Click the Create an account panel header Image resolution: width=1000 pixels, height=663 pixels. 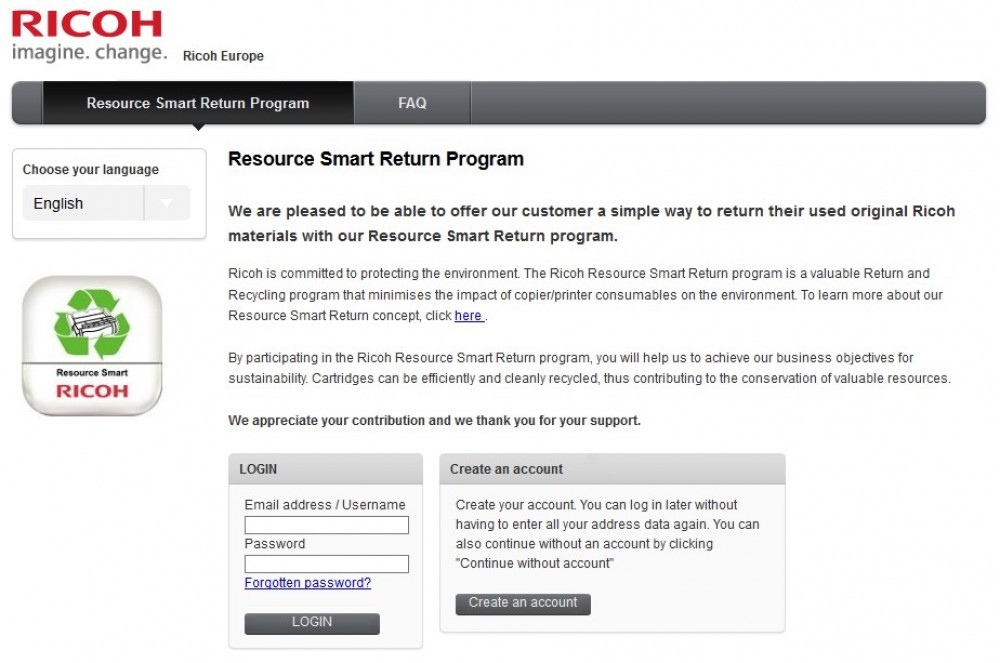tap(612, 469)
